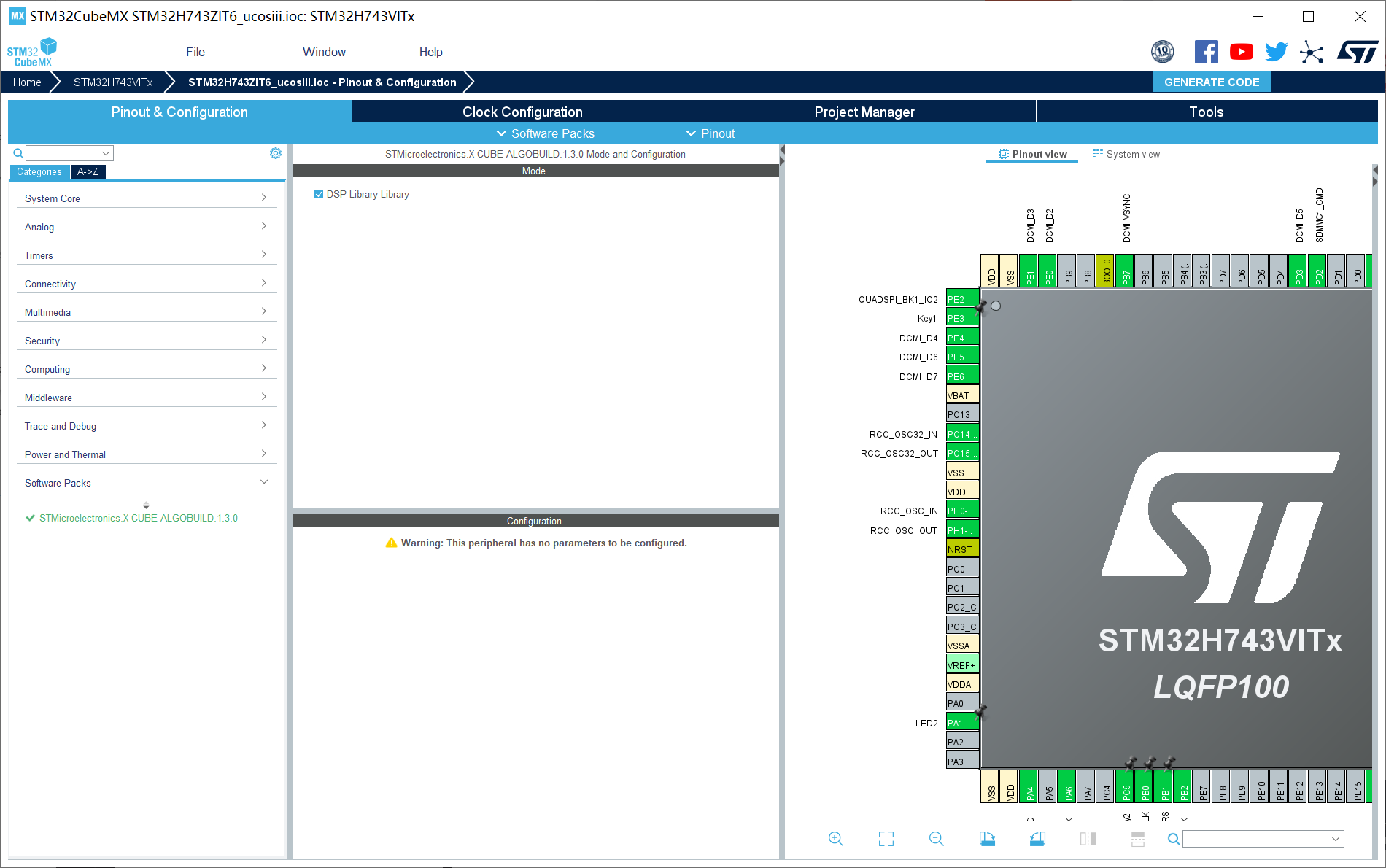The image size is (1386, 868).
Task: Select the Categories tab
Action: (39, 172)
